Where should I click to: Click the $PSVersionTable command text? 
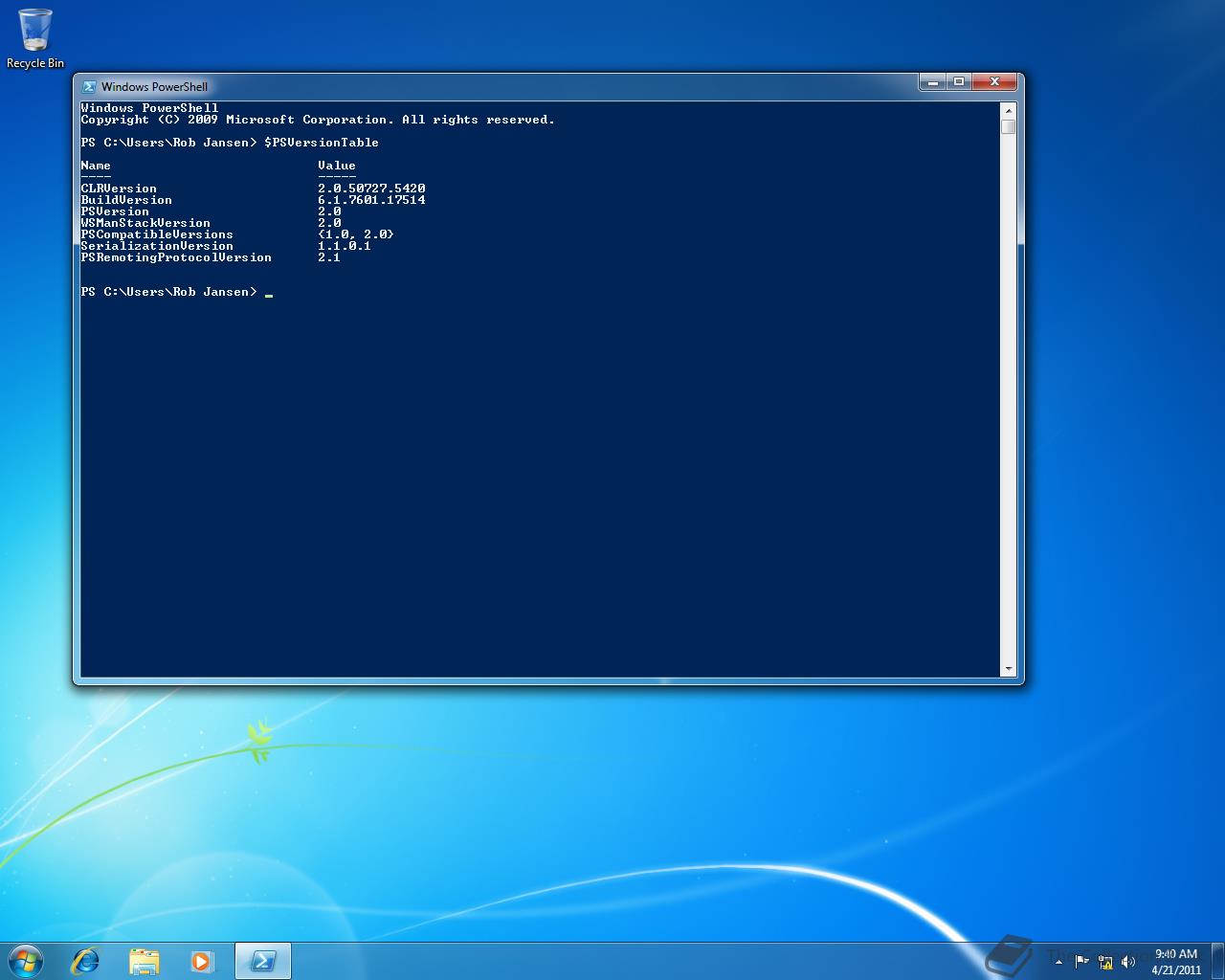pos(322,143)
